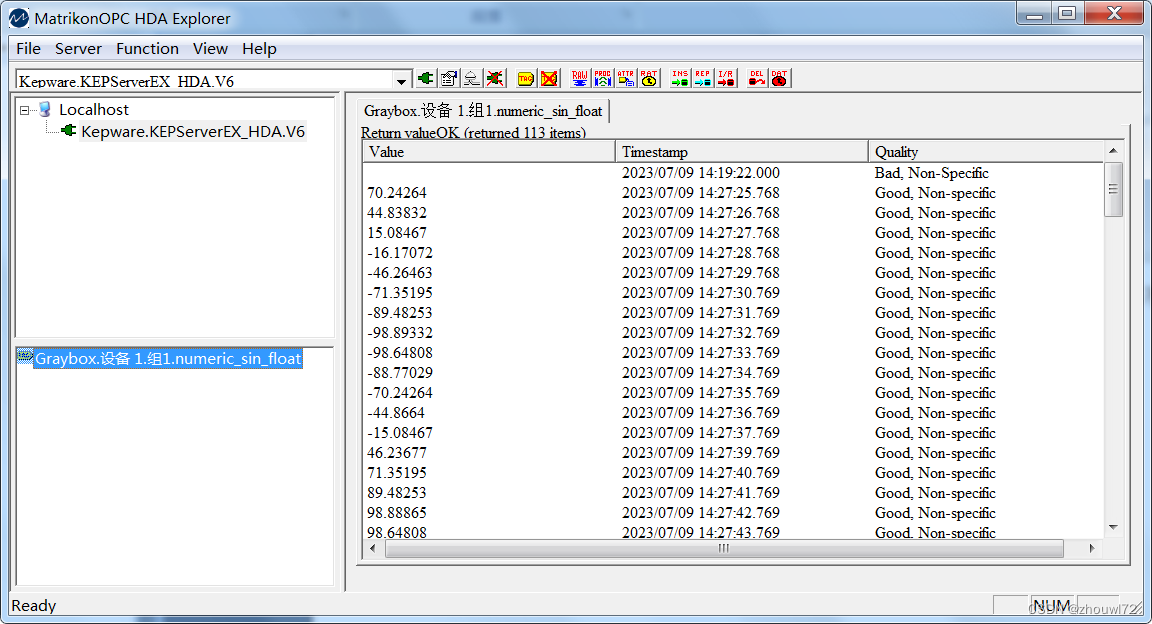Open the Server menu
Screen dimensions: 1152x624
[78, 49]
